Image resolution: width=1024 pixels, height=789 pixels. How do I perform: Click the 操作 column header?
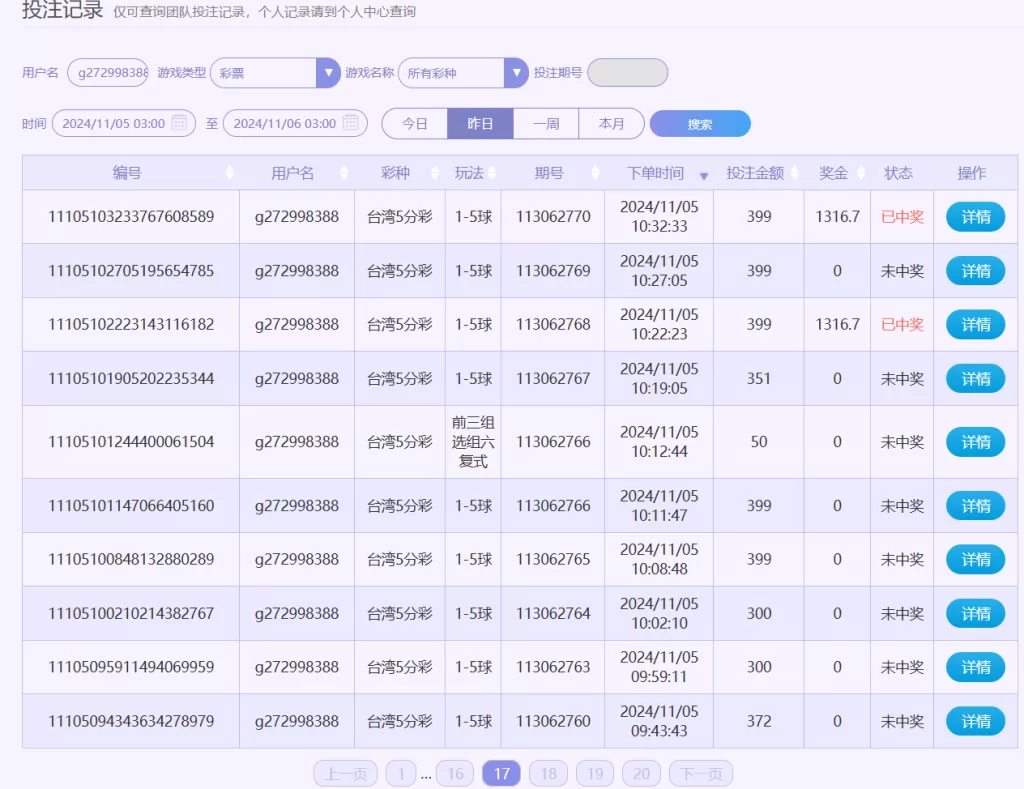[971, 173]
